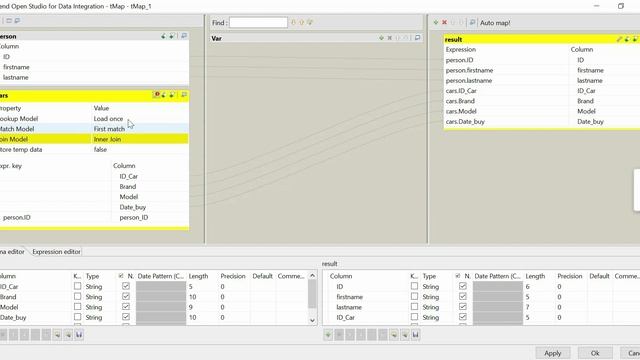Open tMap settings icon on cars table

pos(157,95)
